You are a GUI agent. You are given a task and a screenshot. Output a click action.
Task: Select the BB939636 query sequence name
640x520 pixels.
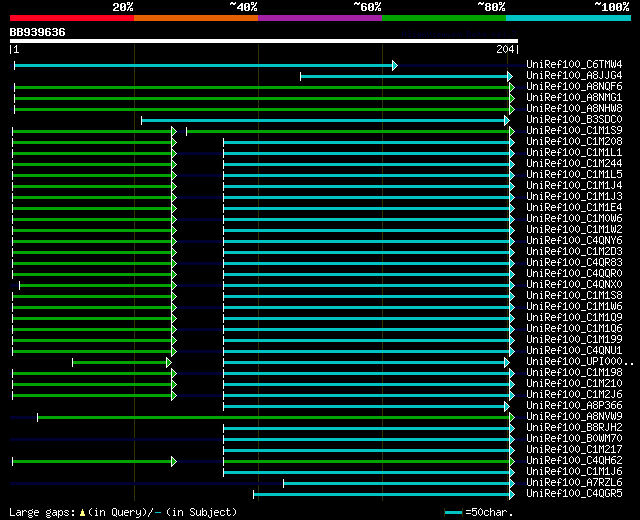[x=38, y=32]
